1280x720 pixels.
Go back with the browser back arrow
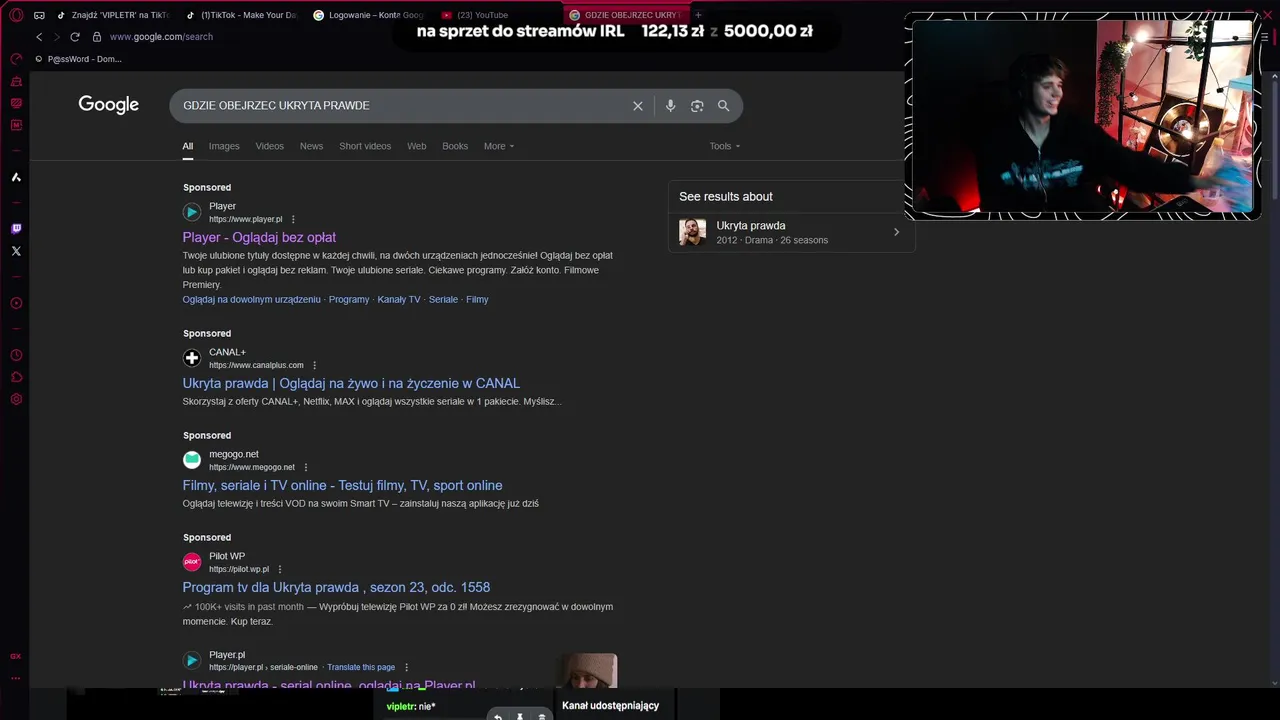pos(39,37)
